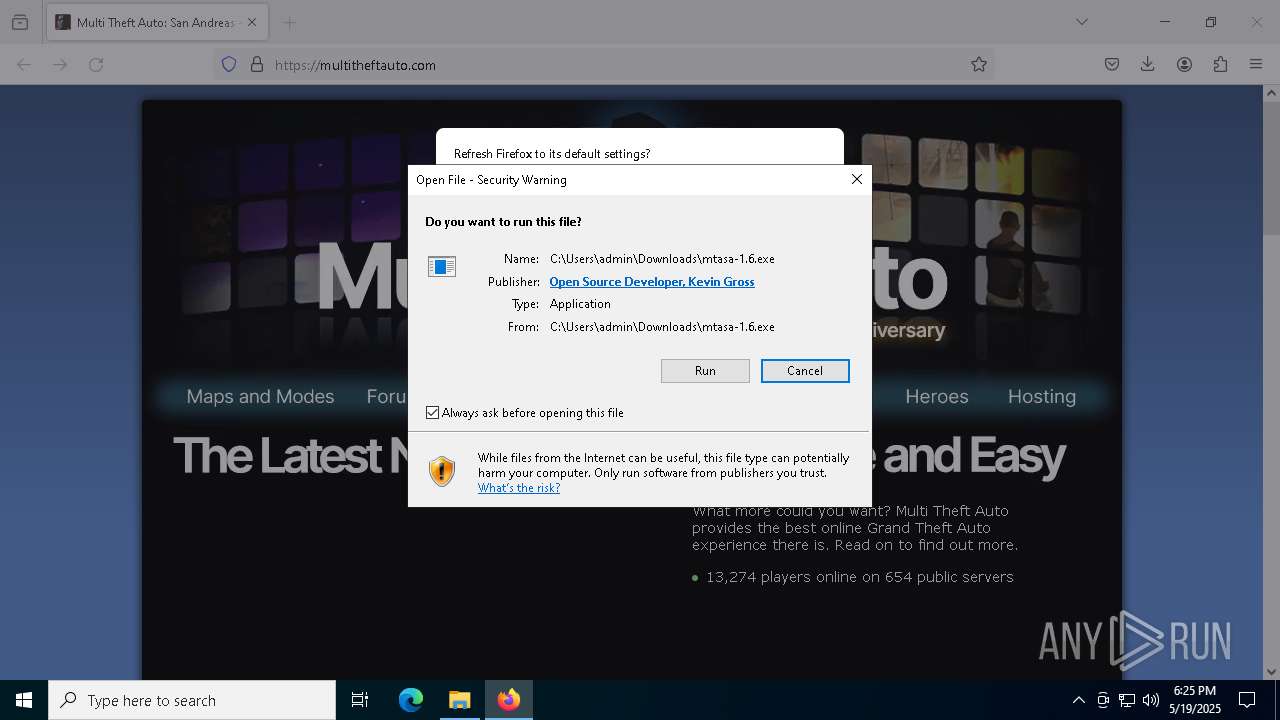Reload the page with the refresh icon
The width and height of the screenshot is (1280, 720).
click(x=96, y=64)
